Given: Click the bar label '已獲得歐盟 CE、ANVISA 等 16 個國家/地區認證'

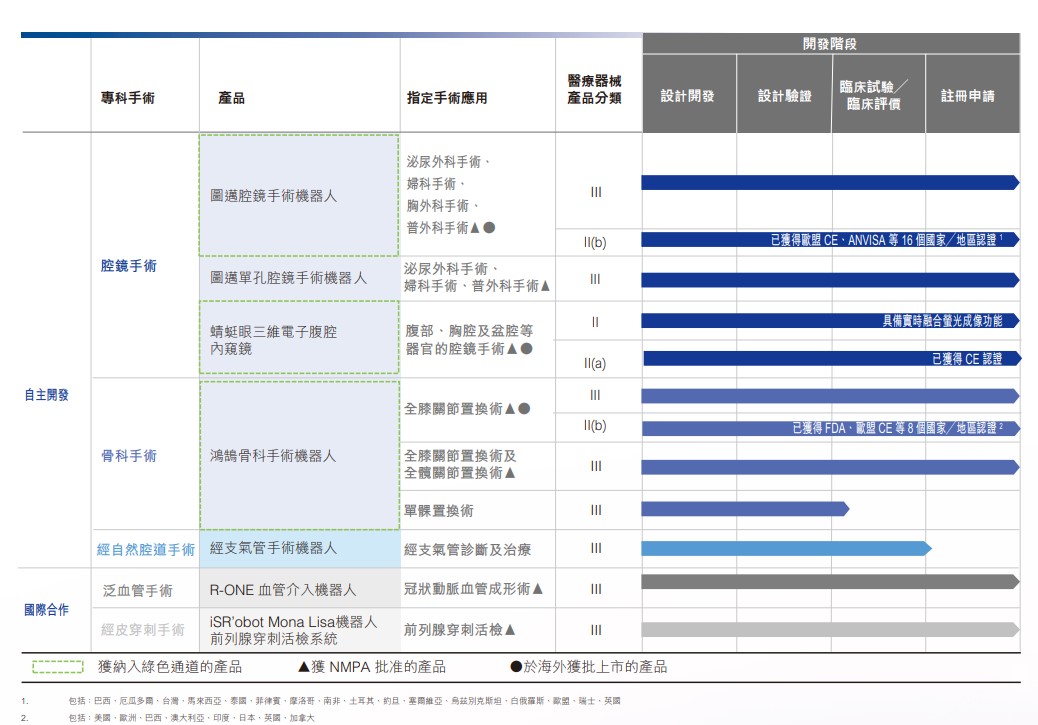Looking at the screenshot, I should pos(886,240).
